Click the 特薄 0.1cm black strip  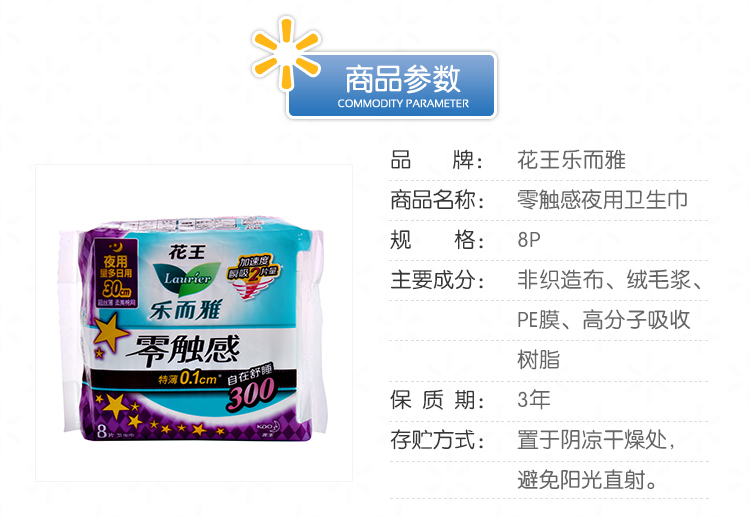[191, 379]
